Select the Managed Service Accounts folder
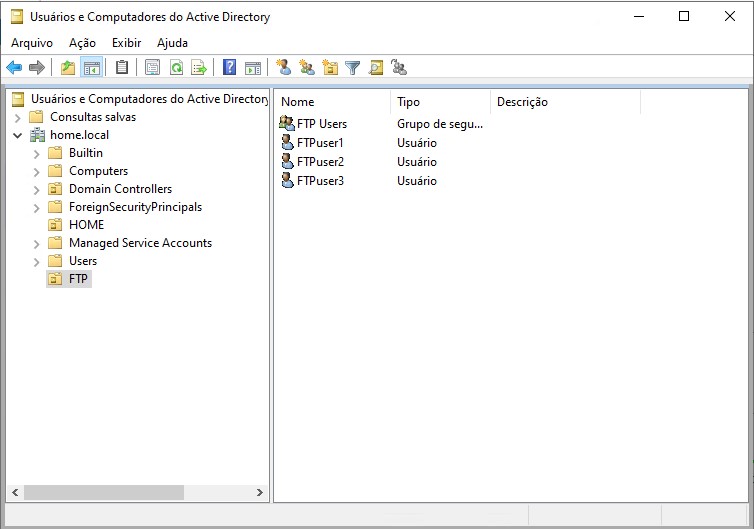The image size is (754, 529). pos(140,243)
